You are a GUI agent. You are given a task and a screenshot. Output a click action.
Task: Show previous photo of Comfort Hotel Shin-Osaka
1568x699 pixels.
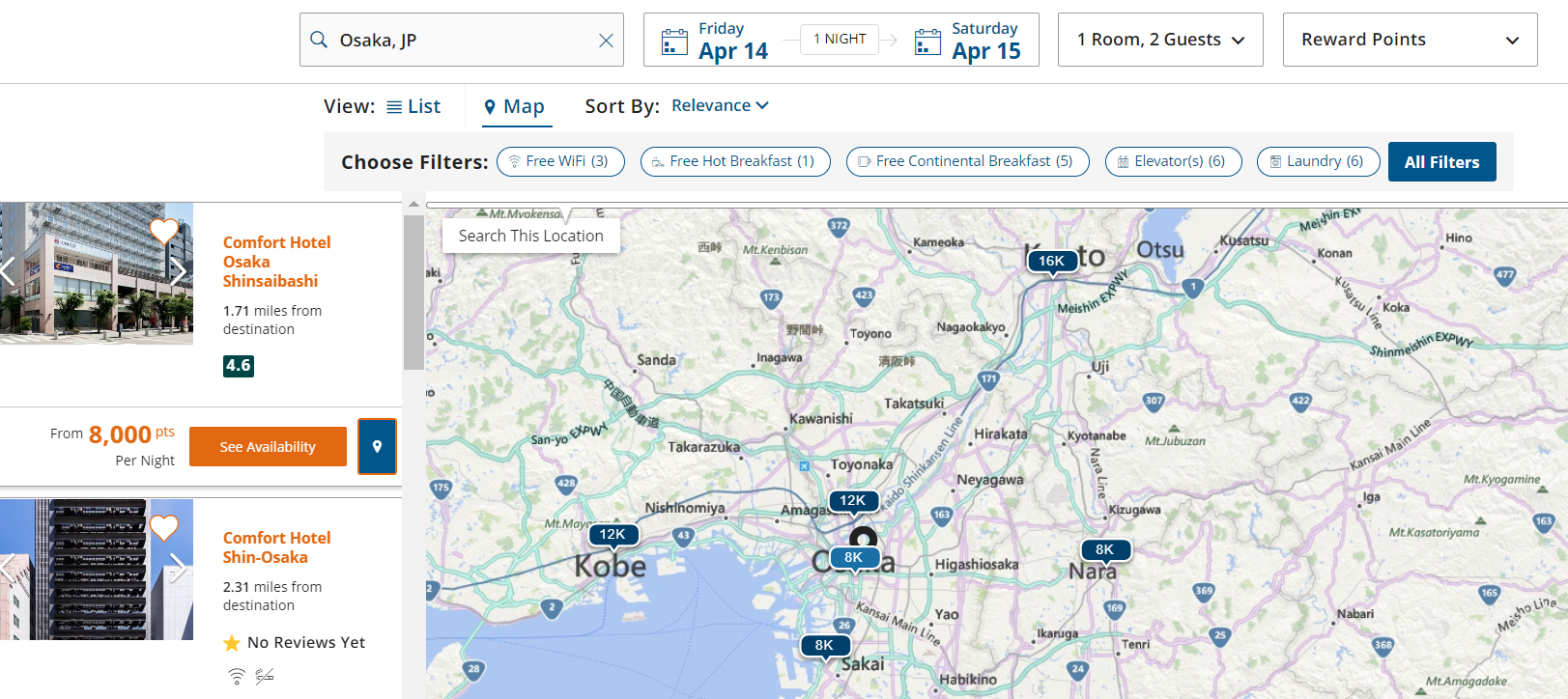coord(7,569)
